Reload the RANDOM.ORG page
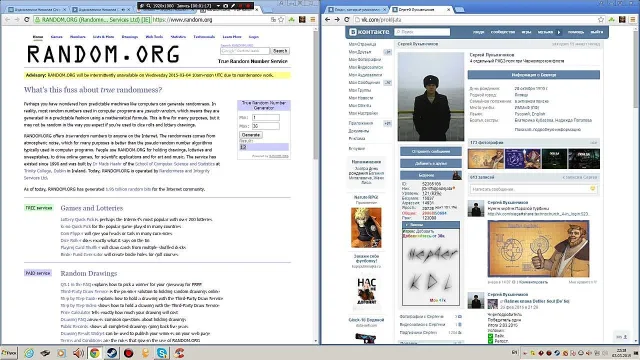 click(27, 20)
